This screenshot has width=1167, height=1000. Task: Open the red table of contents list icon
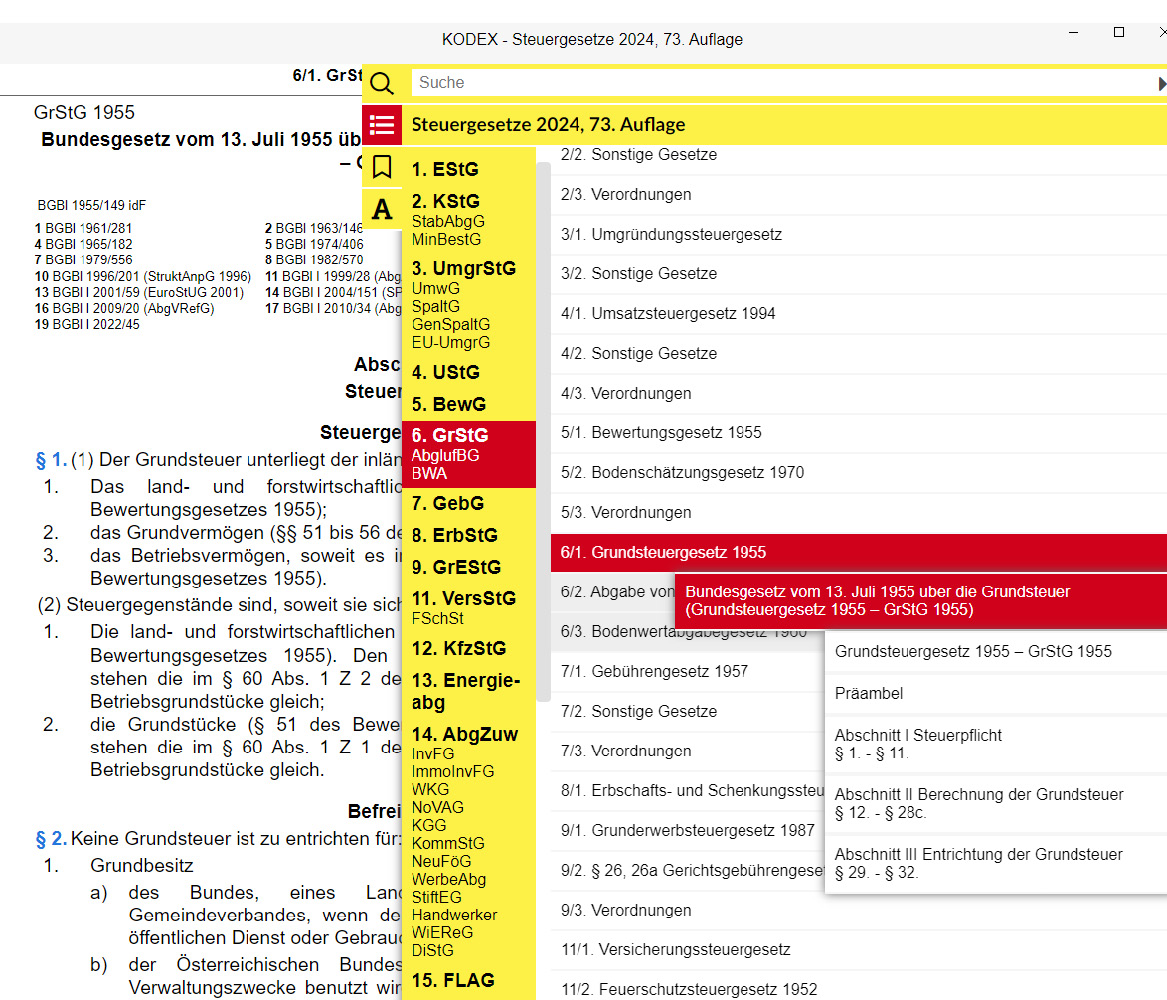(x=382, y=124)
